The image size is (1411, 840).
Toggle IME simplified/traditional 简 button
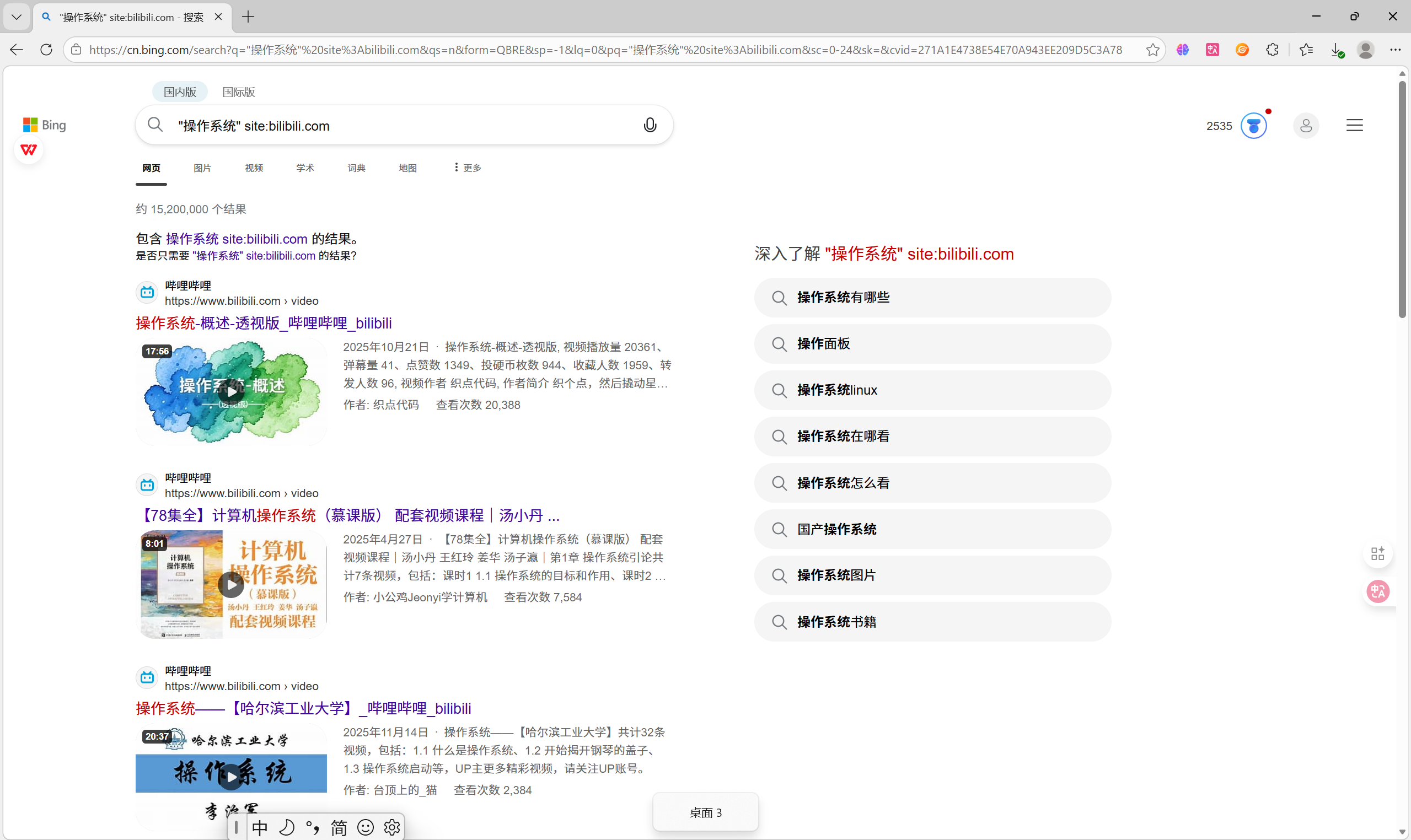[339, 827]
